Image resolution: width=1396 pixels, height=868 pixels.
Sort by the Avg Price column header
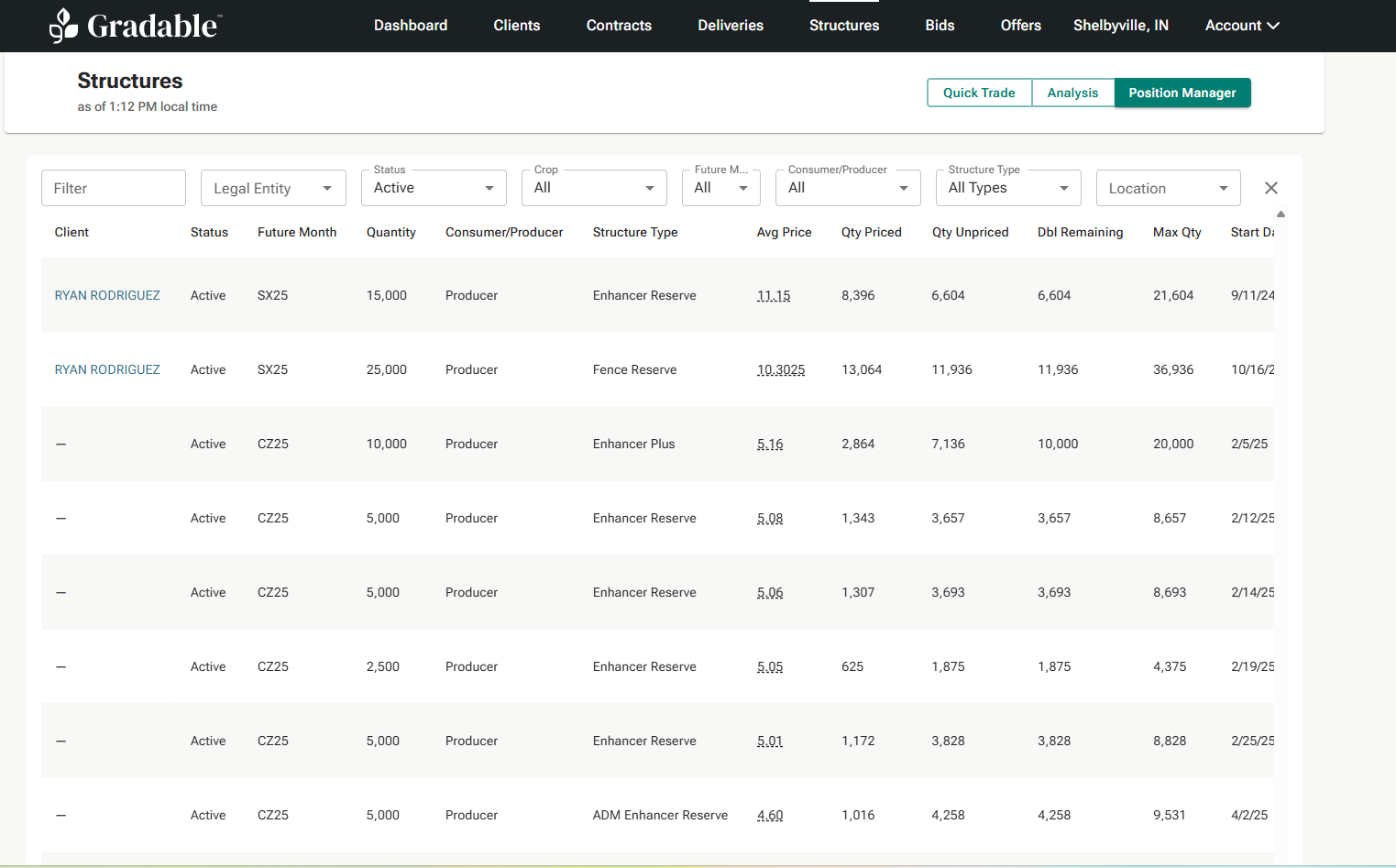coord(784,232)
